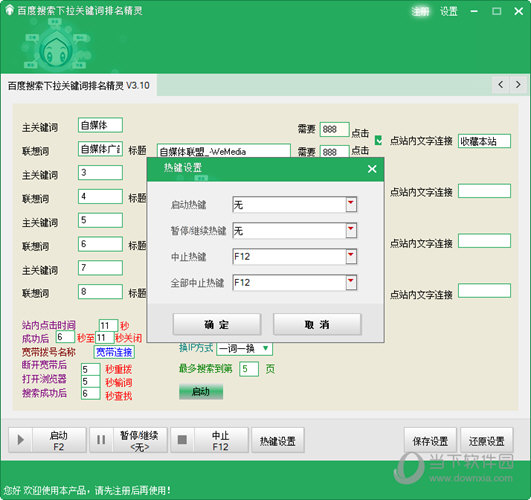Click the 热键设置 button
Image resolution: width=531 pixels, height=500 pixels.
(278, 440)
